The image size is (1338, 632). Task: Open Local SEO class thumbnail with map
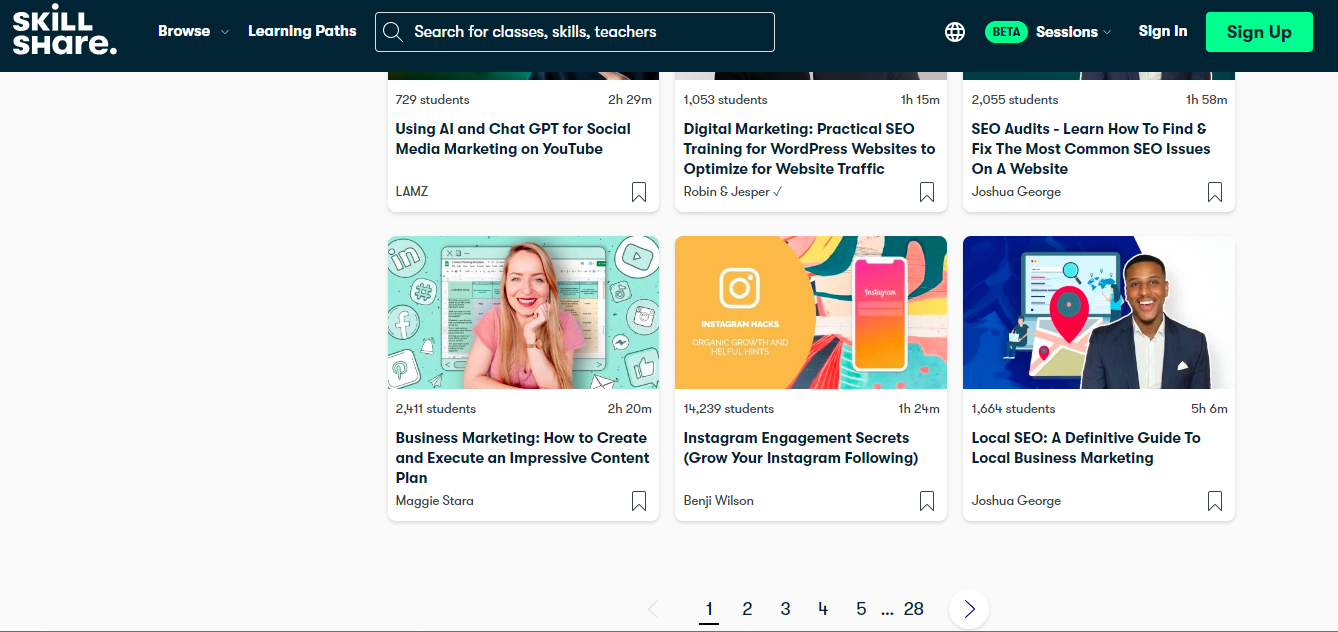click(1099, 312)
